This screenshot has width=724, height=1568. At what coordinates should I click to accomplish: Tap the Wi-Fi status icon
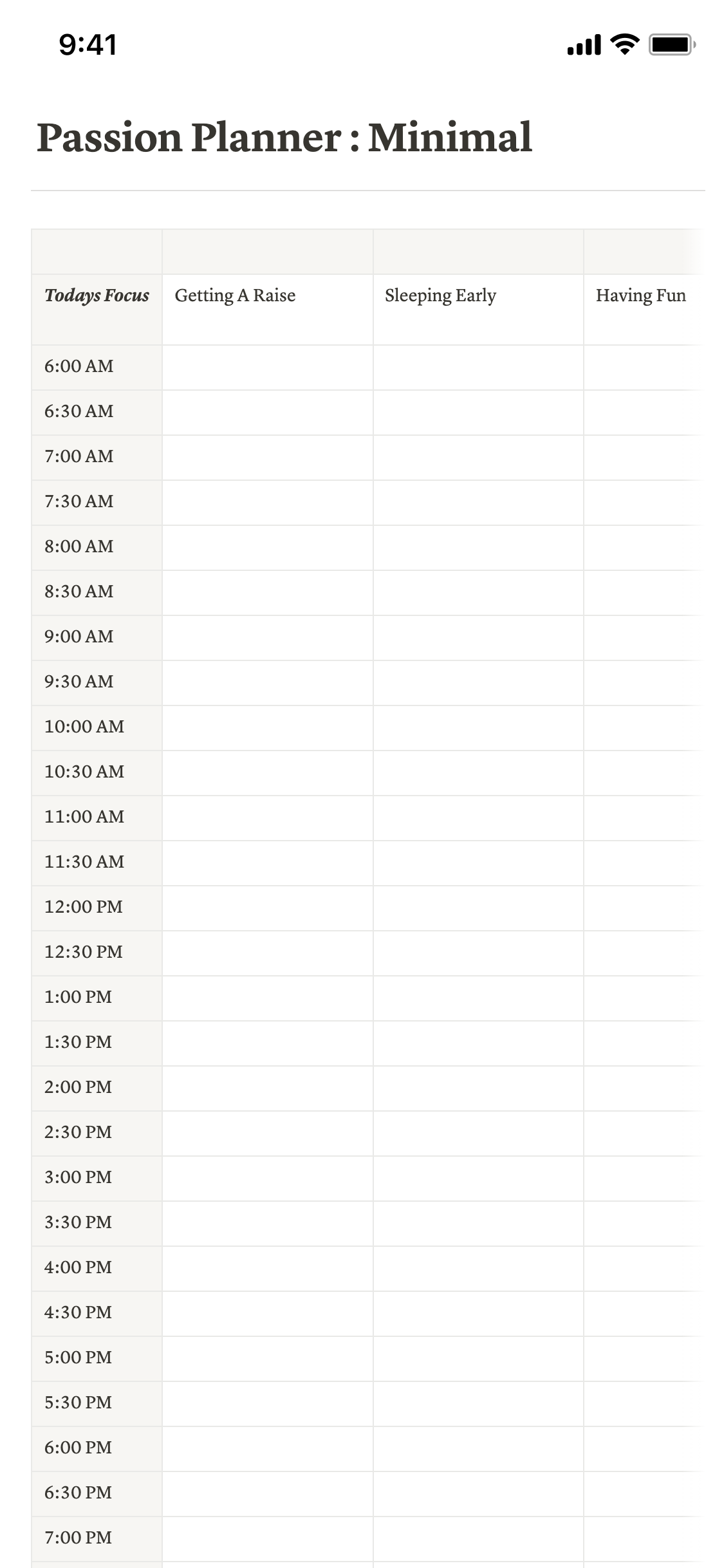click(624, 44)
